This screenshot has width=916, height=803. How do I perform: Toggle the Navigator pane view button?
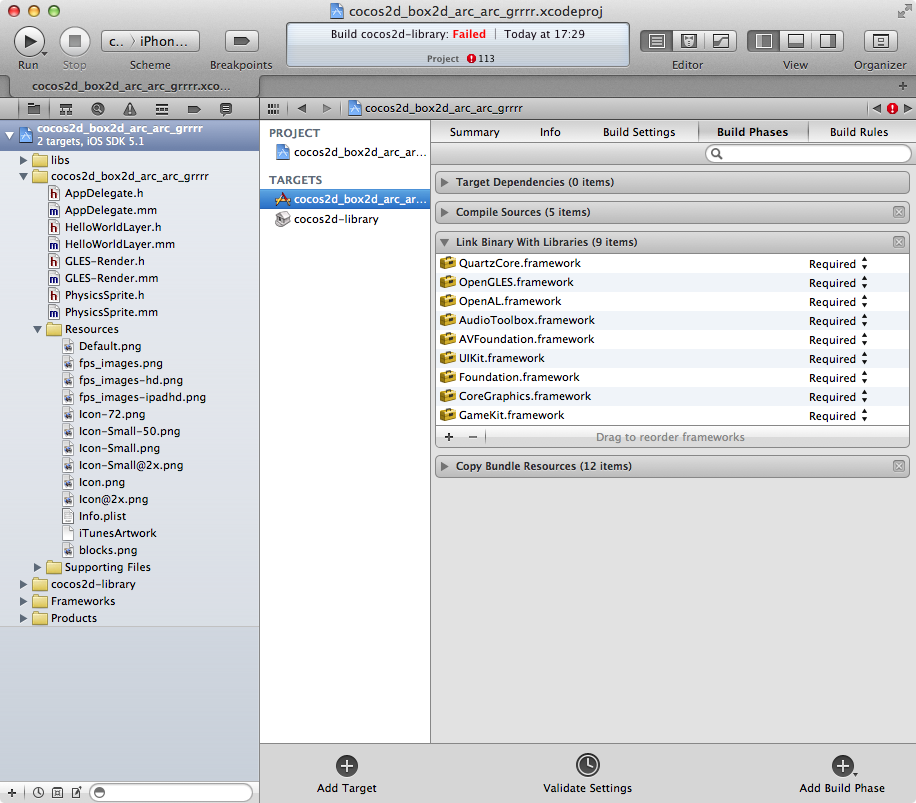click(764, 41)
